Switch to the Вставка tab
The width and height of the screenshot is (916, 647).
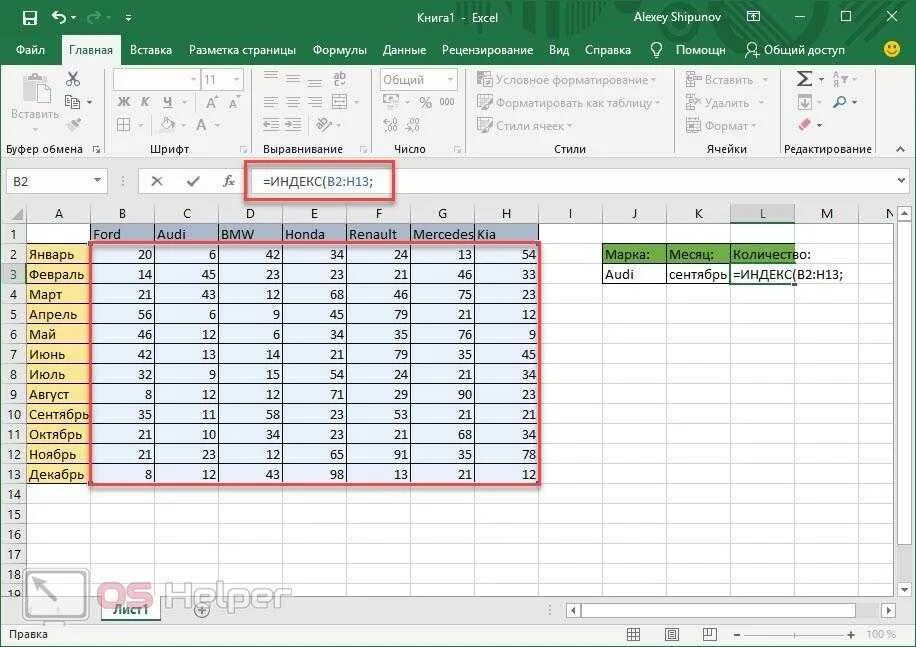click(151, 50)
